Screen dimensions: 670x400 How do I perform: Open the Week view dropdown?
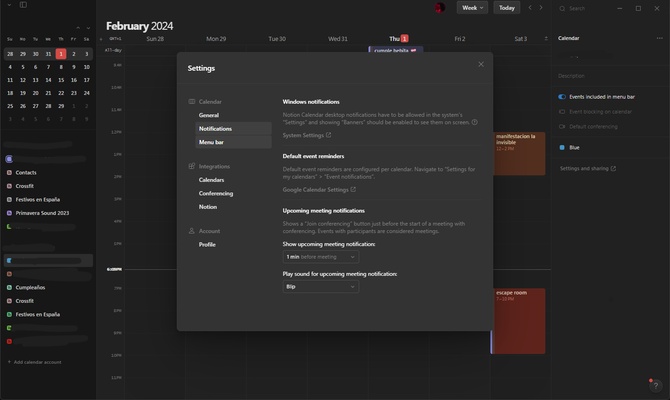click(472, 8)
